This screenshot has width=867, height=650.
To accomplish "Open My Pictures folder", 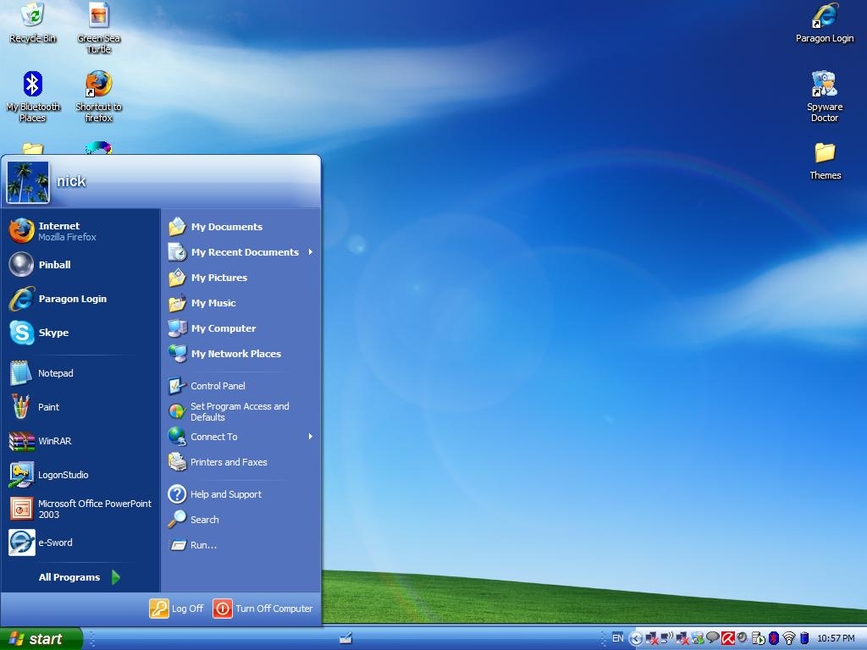I will 241,277.
